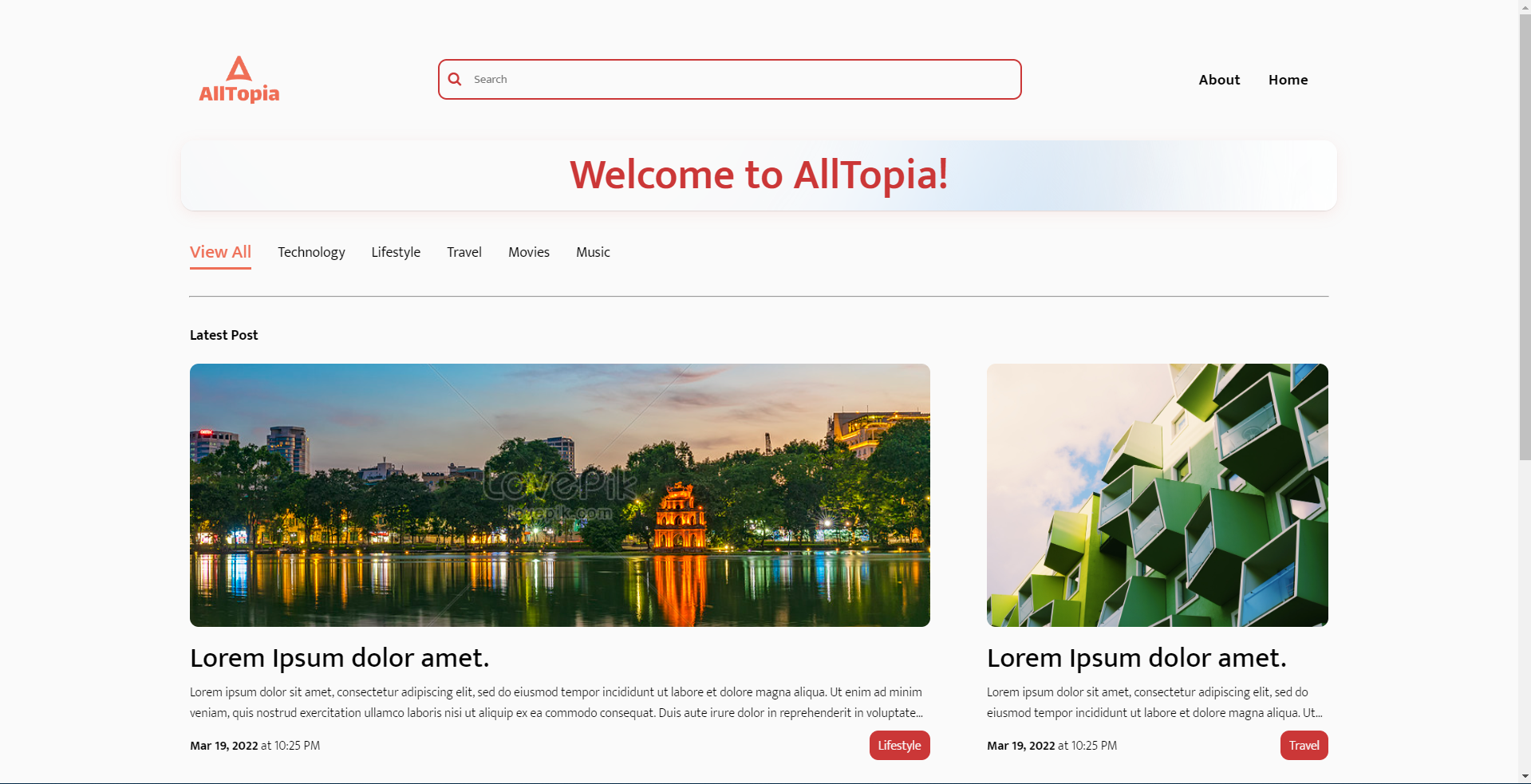This screenshot has height=784, width=1531.
Task: Filter posts by Travel tab
Action: [x=464, y=252]
